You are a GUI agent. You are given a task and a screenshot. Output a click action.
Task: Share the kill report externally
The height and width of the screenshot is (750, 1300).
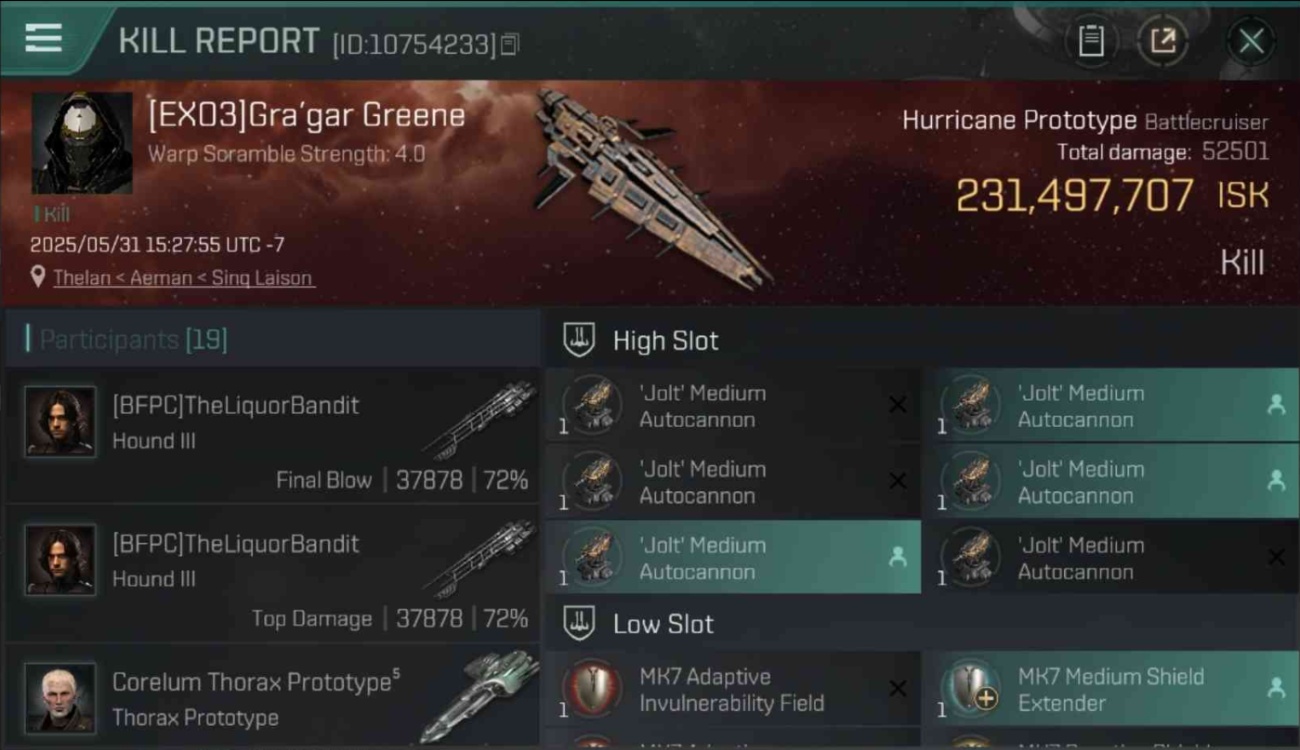tap(1162, 41)
